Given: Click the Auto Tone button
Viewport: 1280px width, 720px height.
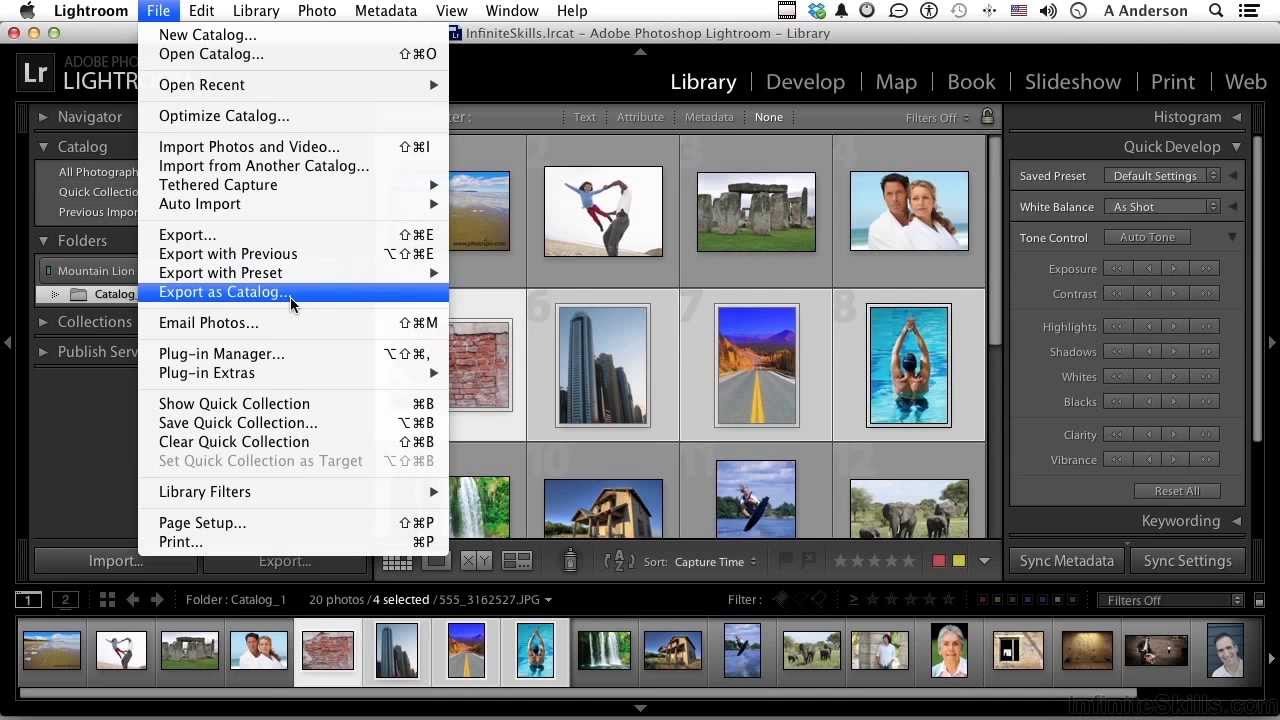Looking at the screenshot, I should pos(1147,237).
